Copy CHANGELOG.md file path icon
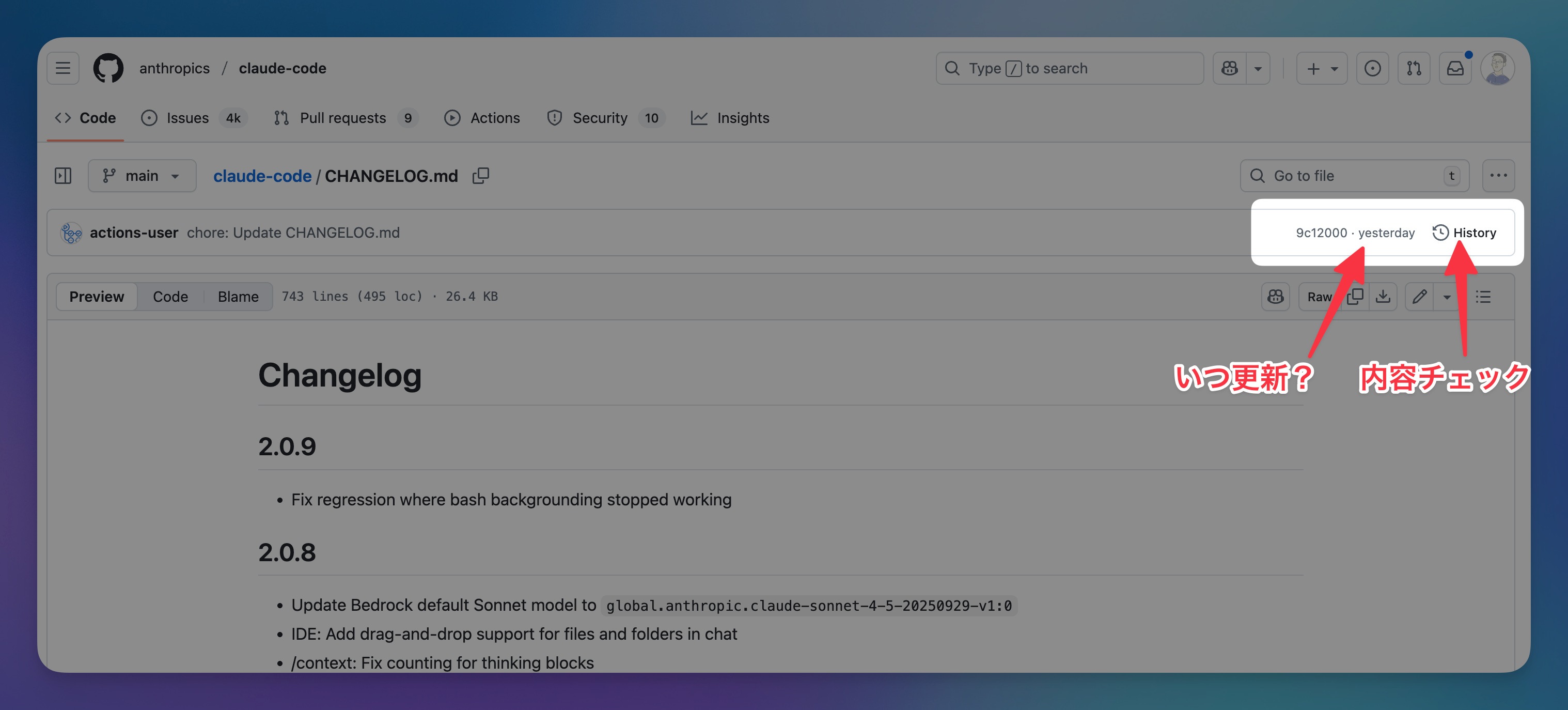 point(481,176)
